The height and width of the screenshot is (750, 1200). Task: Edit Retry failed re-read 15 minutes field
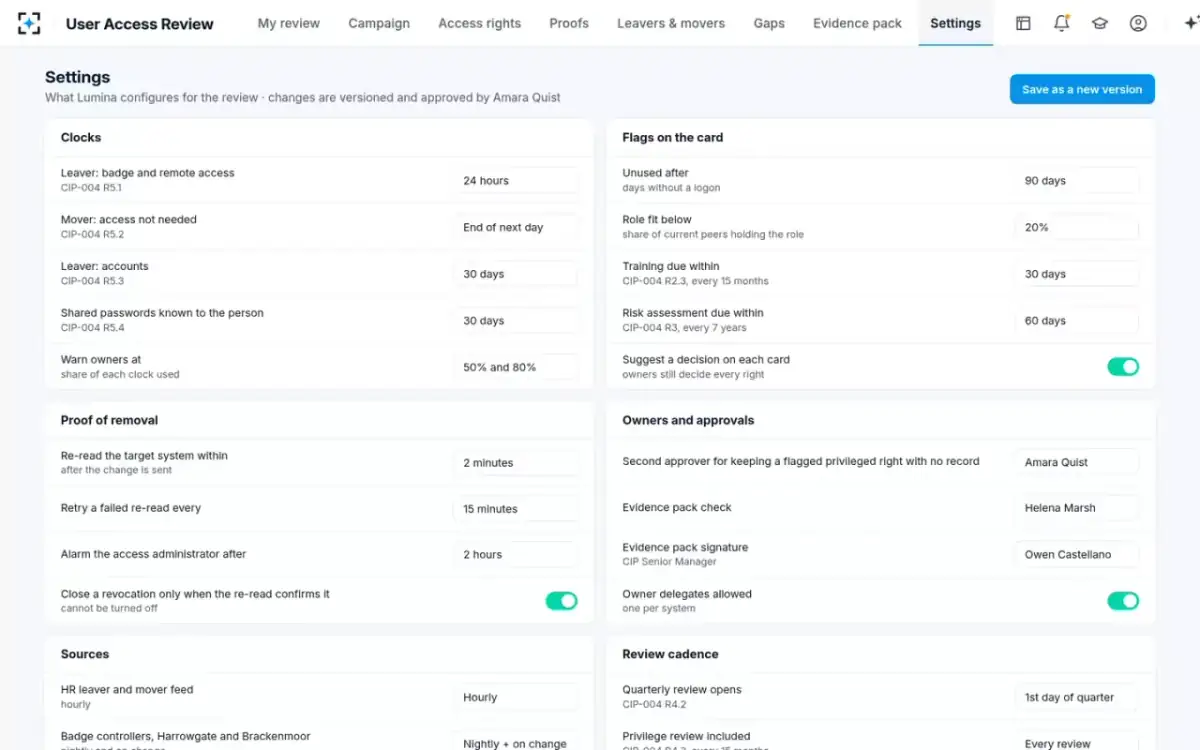tap(516, 509)
